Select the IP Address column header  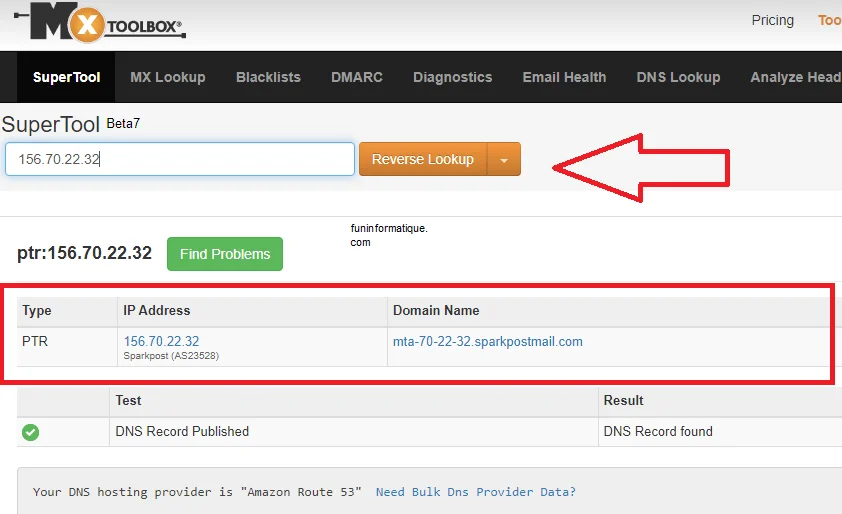[156, 310]
